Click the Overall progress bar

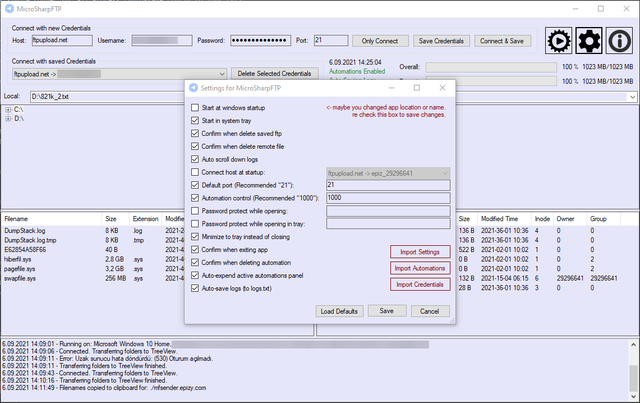pos(491,67)
